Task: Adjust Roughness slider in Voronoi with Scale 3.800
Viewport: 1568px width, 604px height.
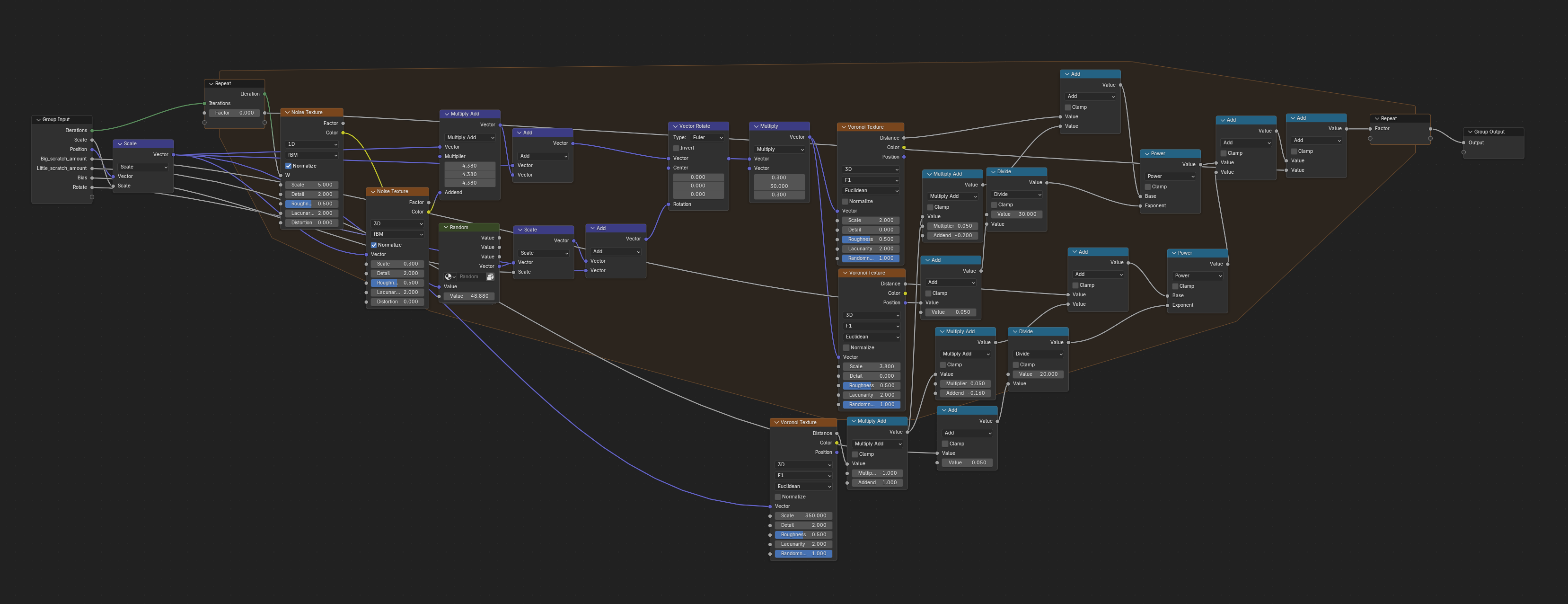Action: [x=872, y=385]
